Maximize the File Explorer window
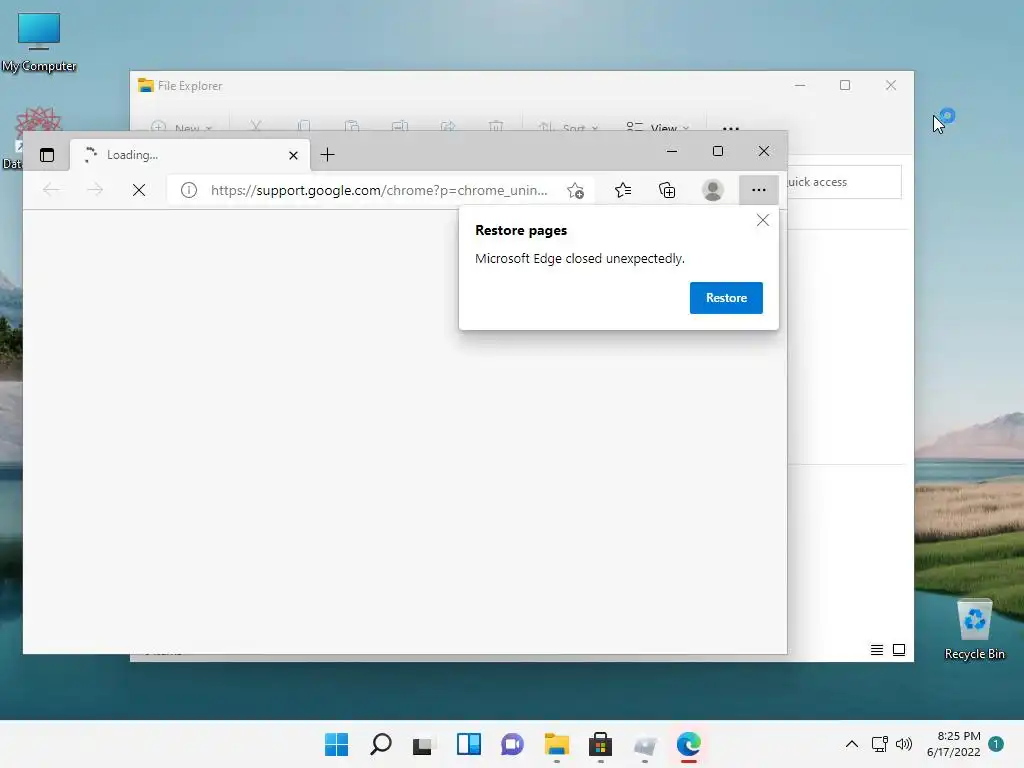Screen dimensions: 1024x768 click(845, 86)
